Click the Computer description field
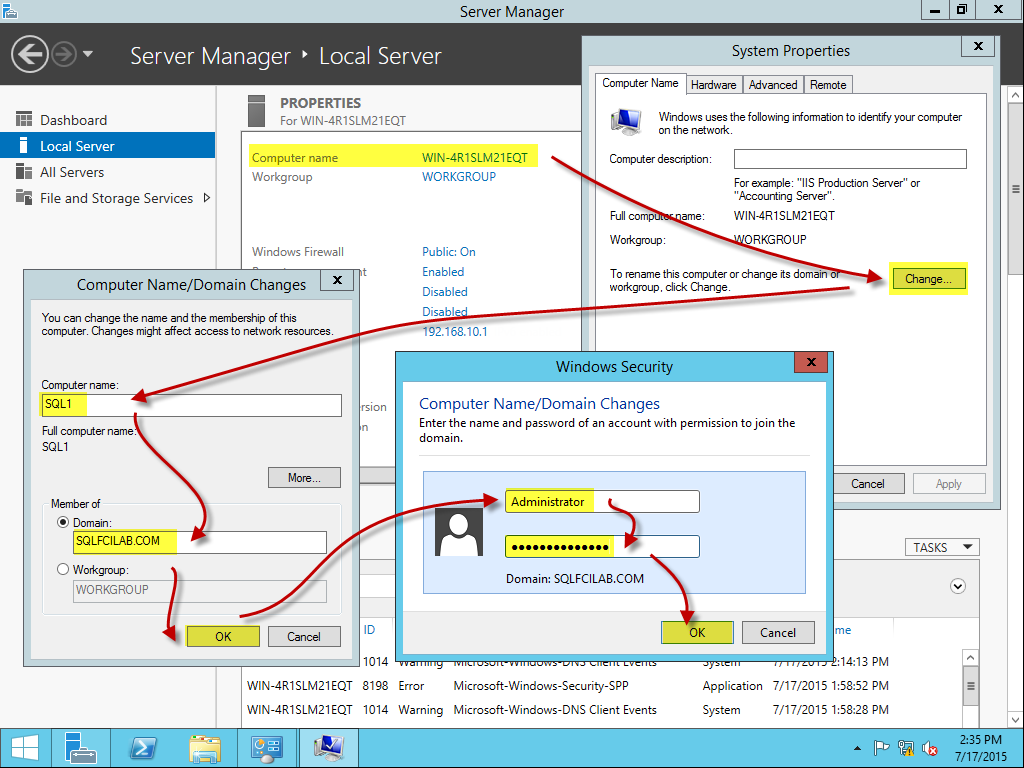The image size is (1024, 768). (850, 159)
